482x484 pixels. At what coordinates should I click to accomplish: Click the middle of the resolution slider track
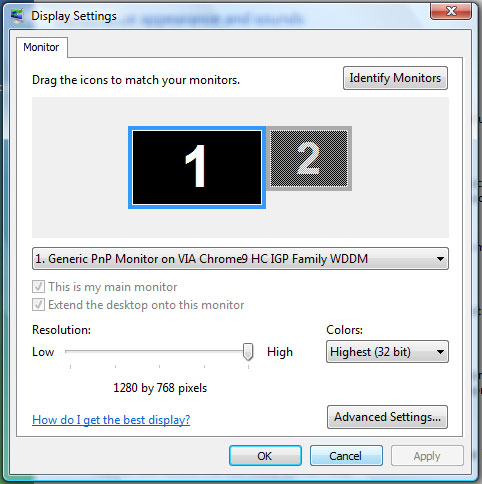pos(159,351)
